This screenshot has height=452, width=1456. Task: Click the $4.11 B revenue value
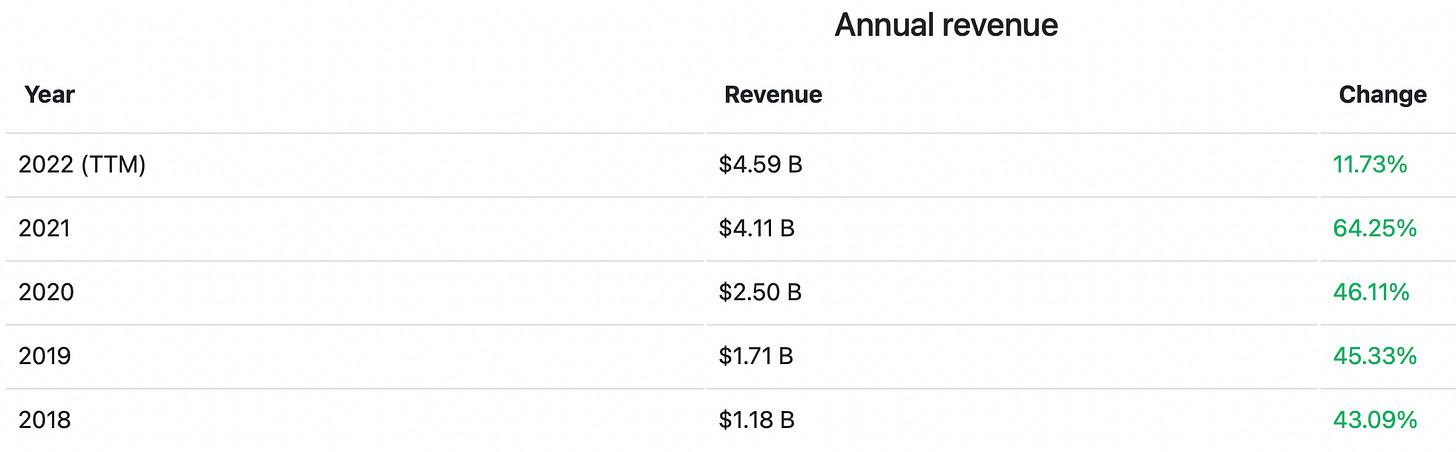point(756,229)
